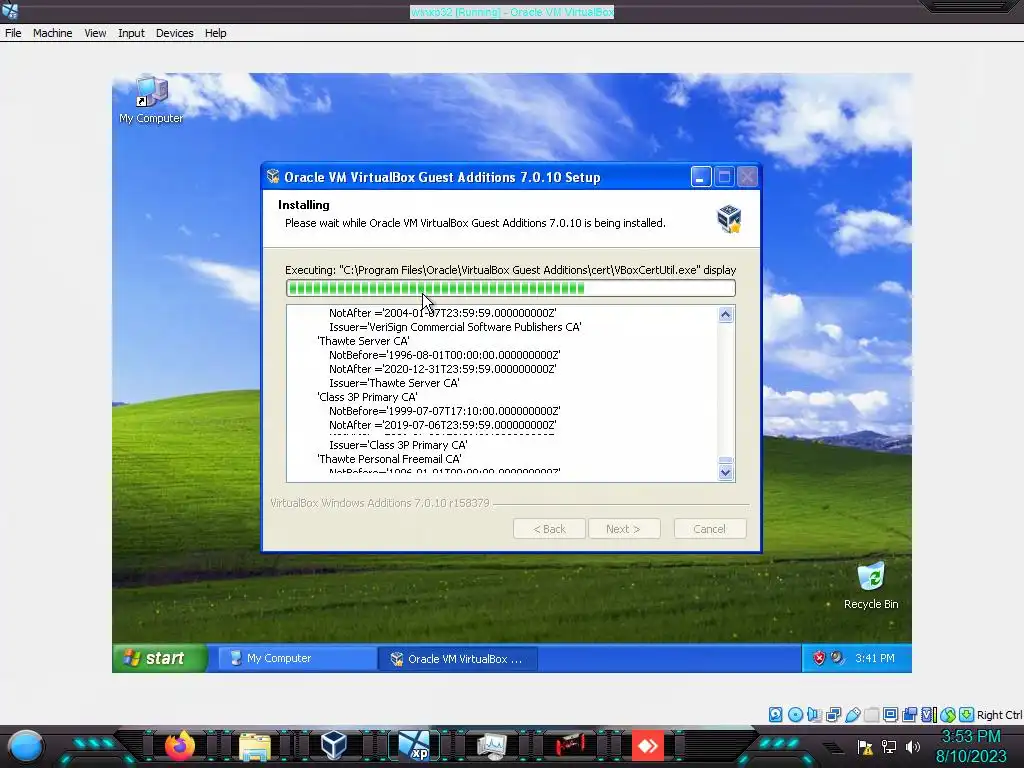1024x768 pixels.
Task: Click the XP security shield tray icon
Action: click(819, 658)
